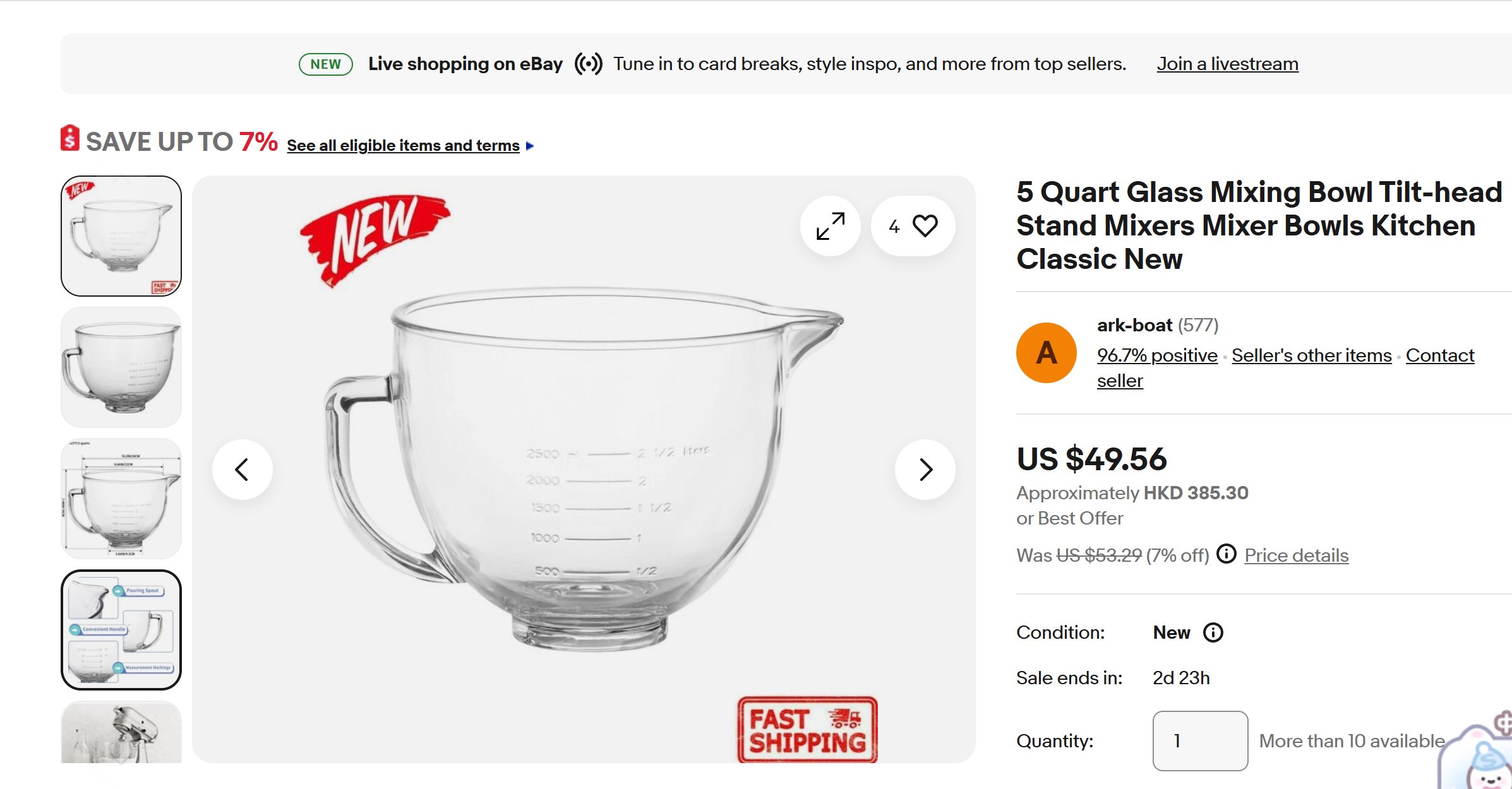The width and height of the screenshot is (1512, 789).
Task: View the 96.7% positive feedback link
Action: coord(1157,355)
